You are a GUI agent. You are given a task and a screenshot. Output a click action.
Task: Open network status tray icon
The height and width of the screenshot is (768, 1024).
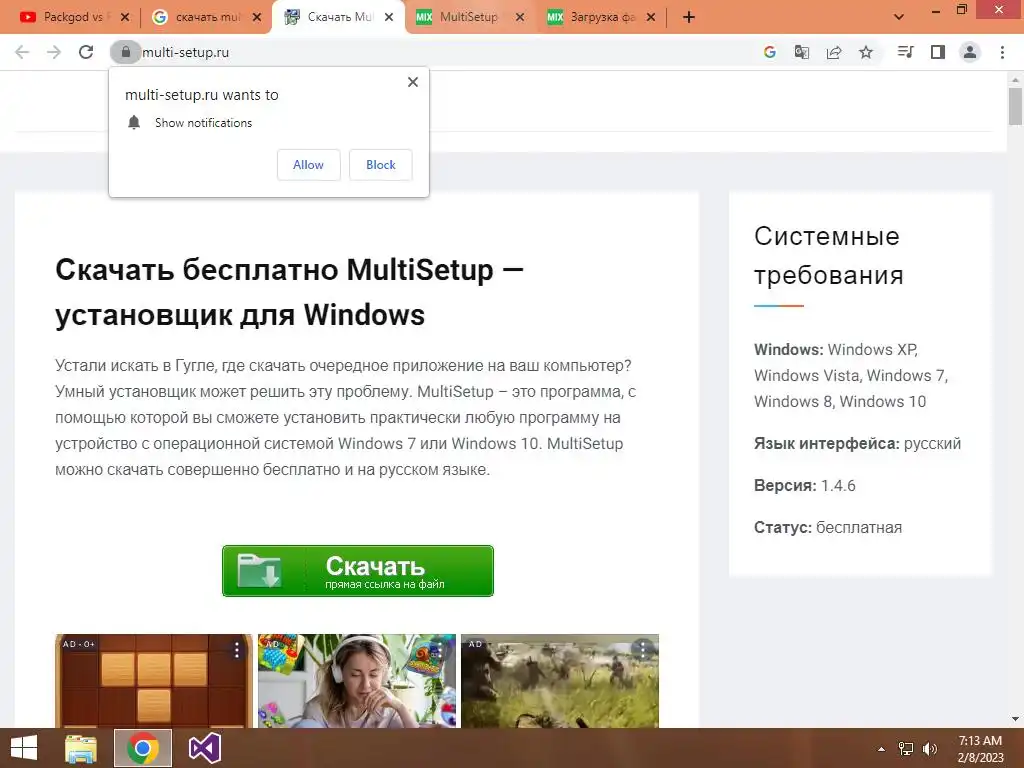(906, 749)
